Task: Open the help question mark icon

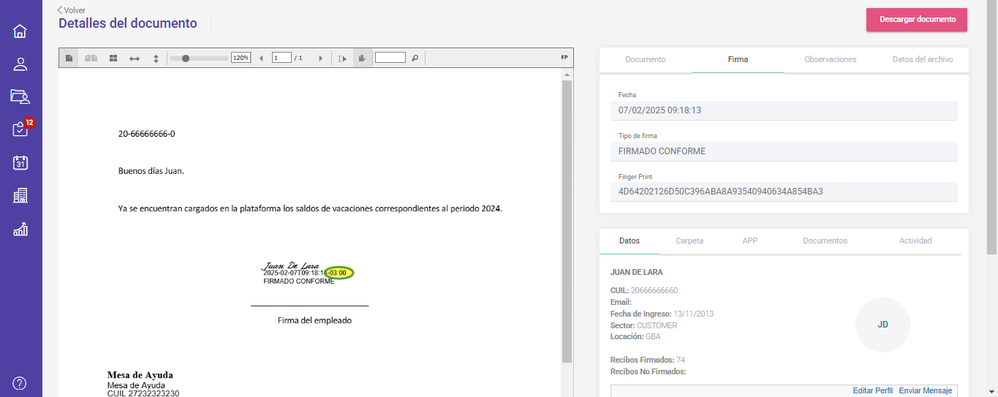Action: [20, 383]
